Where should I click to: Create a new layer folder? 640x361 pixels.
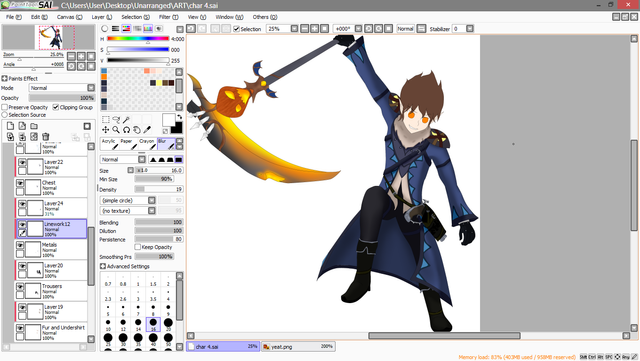[x=34, y=126]
